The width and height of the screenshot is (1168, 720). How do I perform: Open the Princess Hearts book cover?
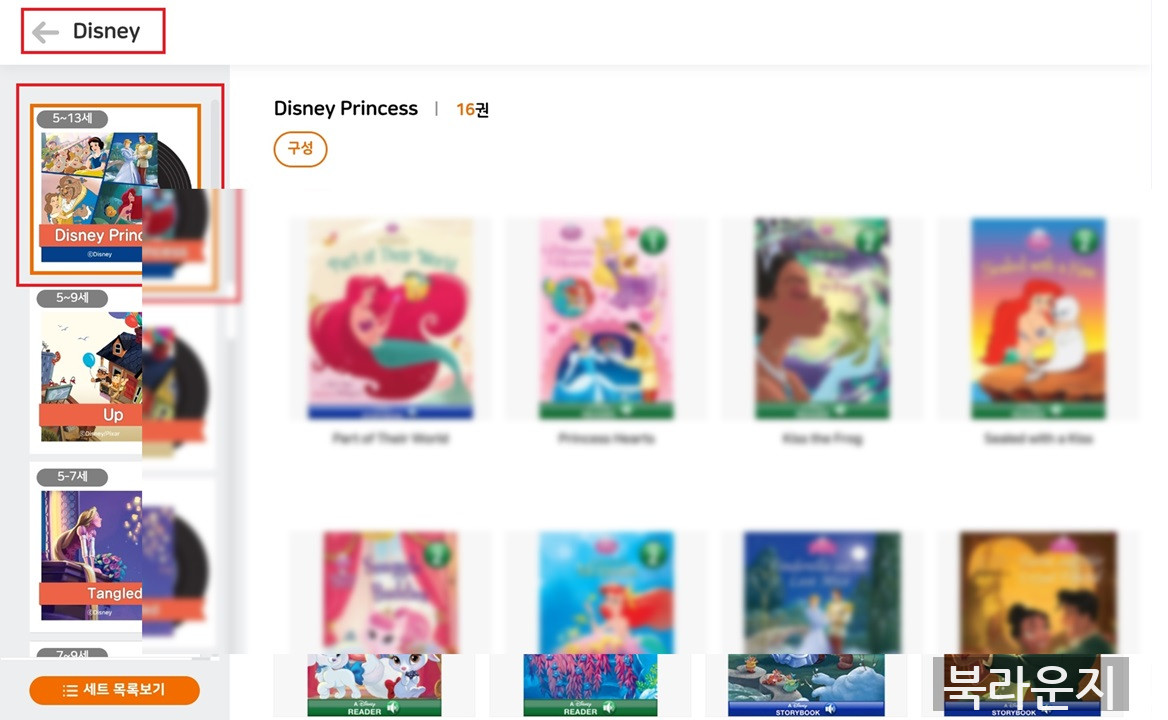tap(606, 318)
